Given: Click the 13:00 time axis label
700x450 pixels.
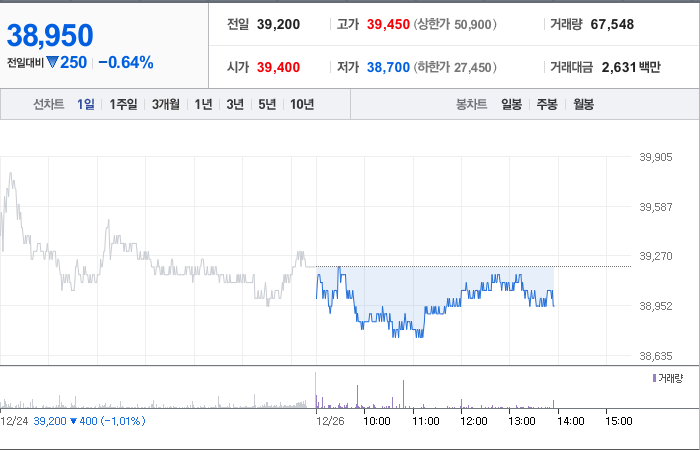Looking at the screenshot, I should (x=522, y=421).
